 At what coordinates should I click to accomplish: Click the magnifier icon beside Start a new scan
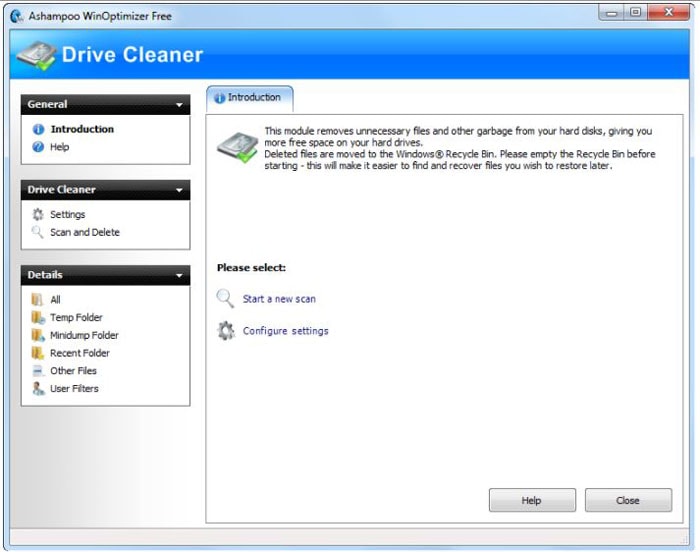click(225, 298)
